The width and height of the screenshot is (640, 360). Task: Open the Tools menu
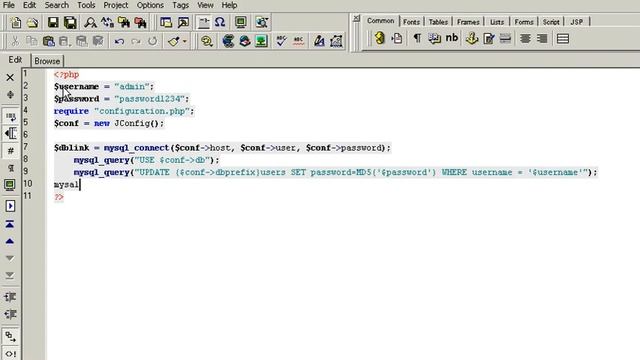[86, 5]
